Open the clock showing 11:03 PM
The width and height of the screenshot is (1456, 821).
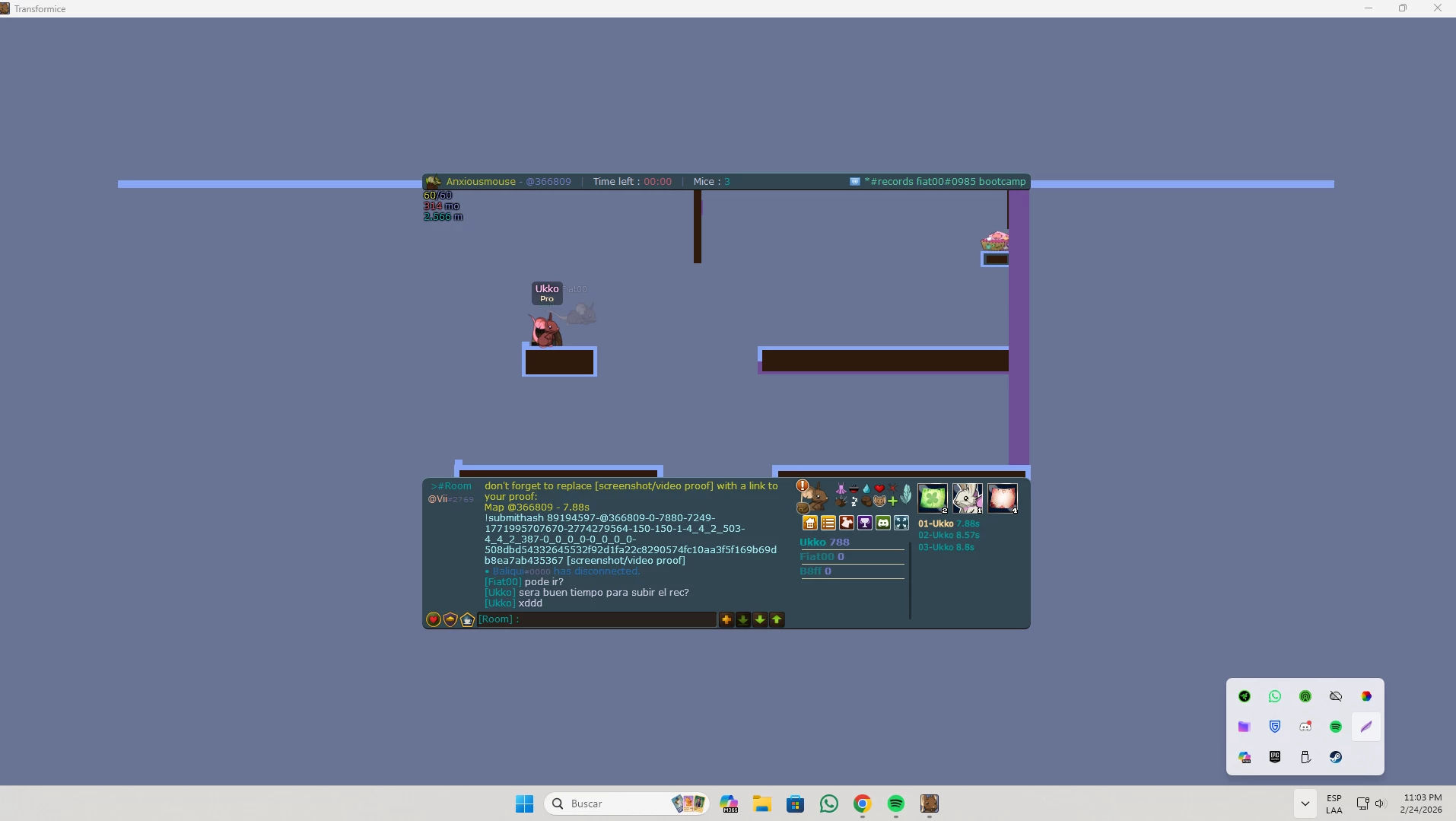pyautogui.click(x=1421, y=803)
